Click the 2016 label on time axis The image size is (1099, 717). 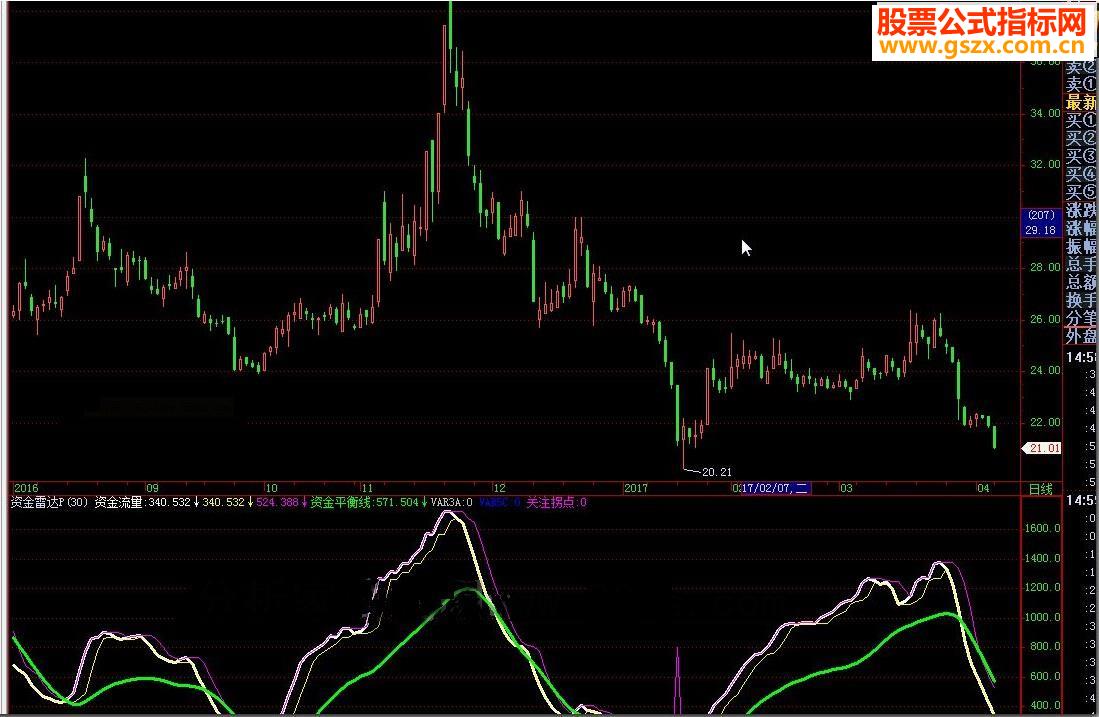pos(26,488)
